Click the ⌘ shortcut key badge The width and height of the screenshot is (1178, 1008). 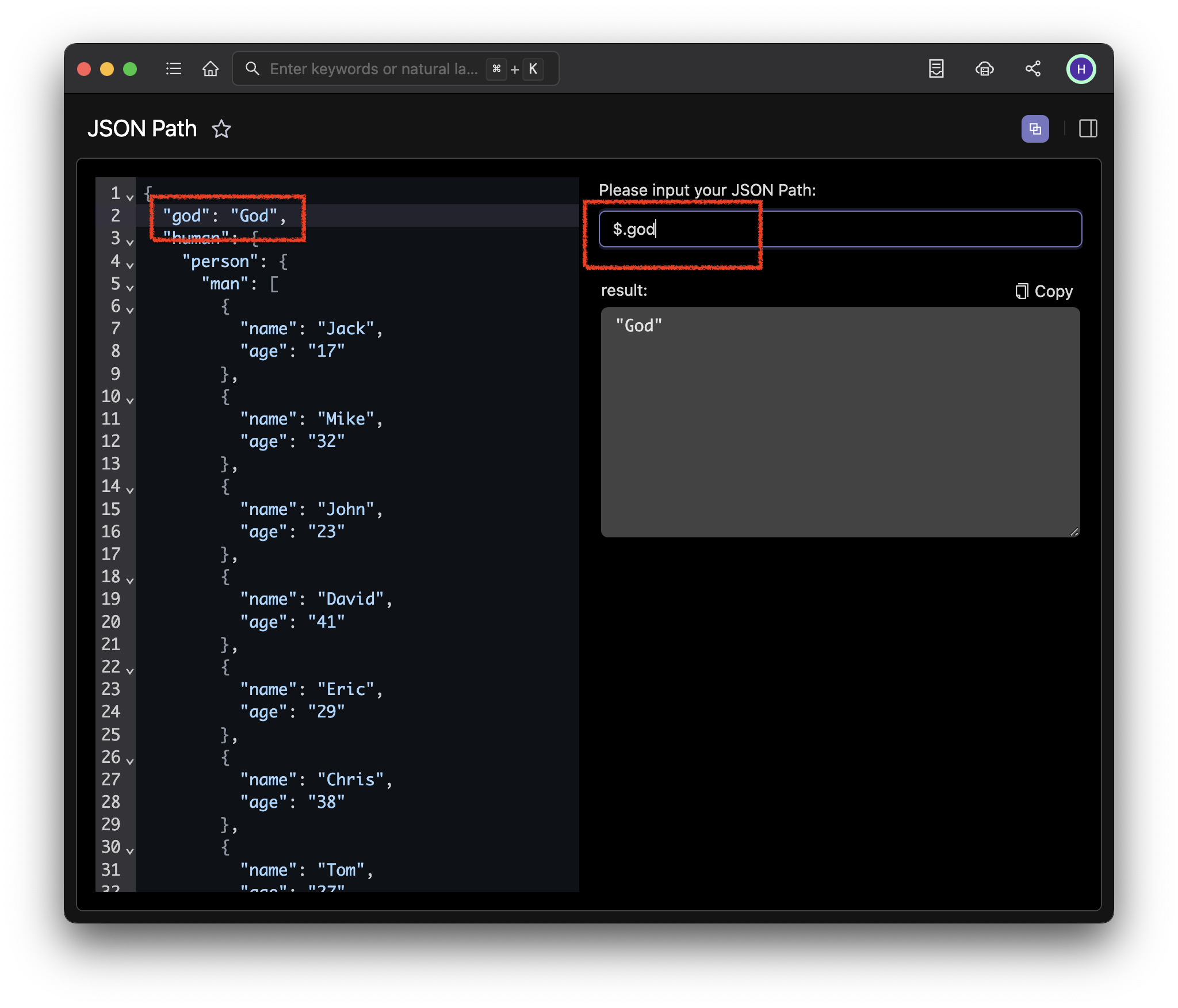496,69
